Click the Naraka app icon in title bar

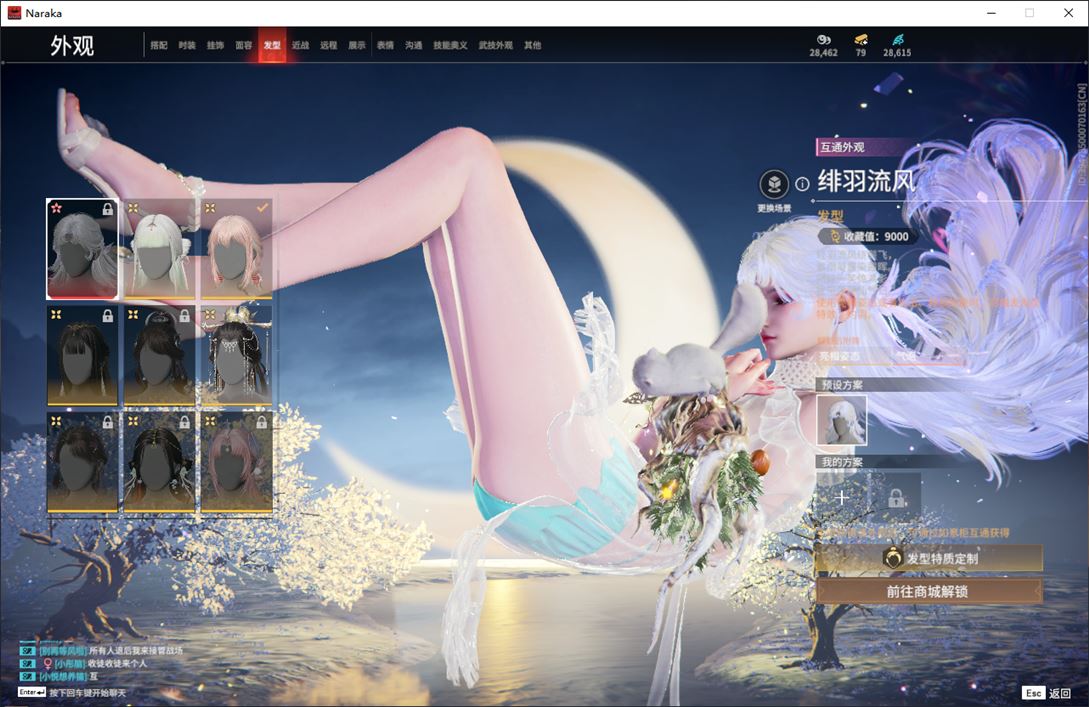click(x=14, y=13)
